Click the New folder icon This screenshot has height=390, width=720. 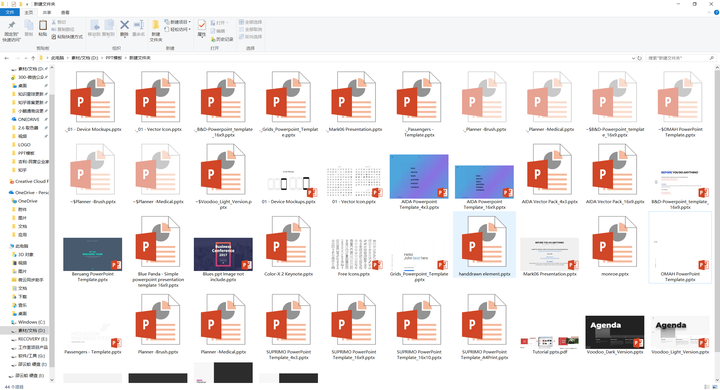pos(156,25)
